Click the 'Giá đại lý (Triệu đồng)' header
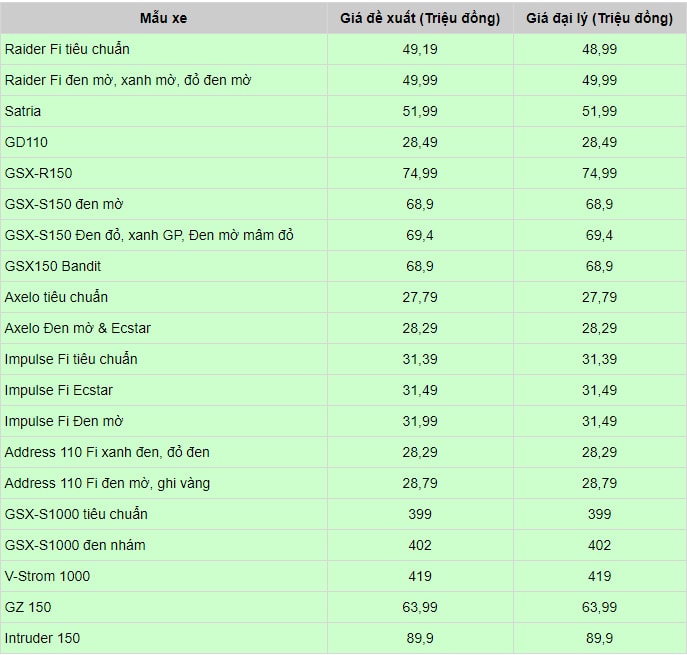Screen dimensions: 687x655 pyautogui.click(x=599, y=18)
